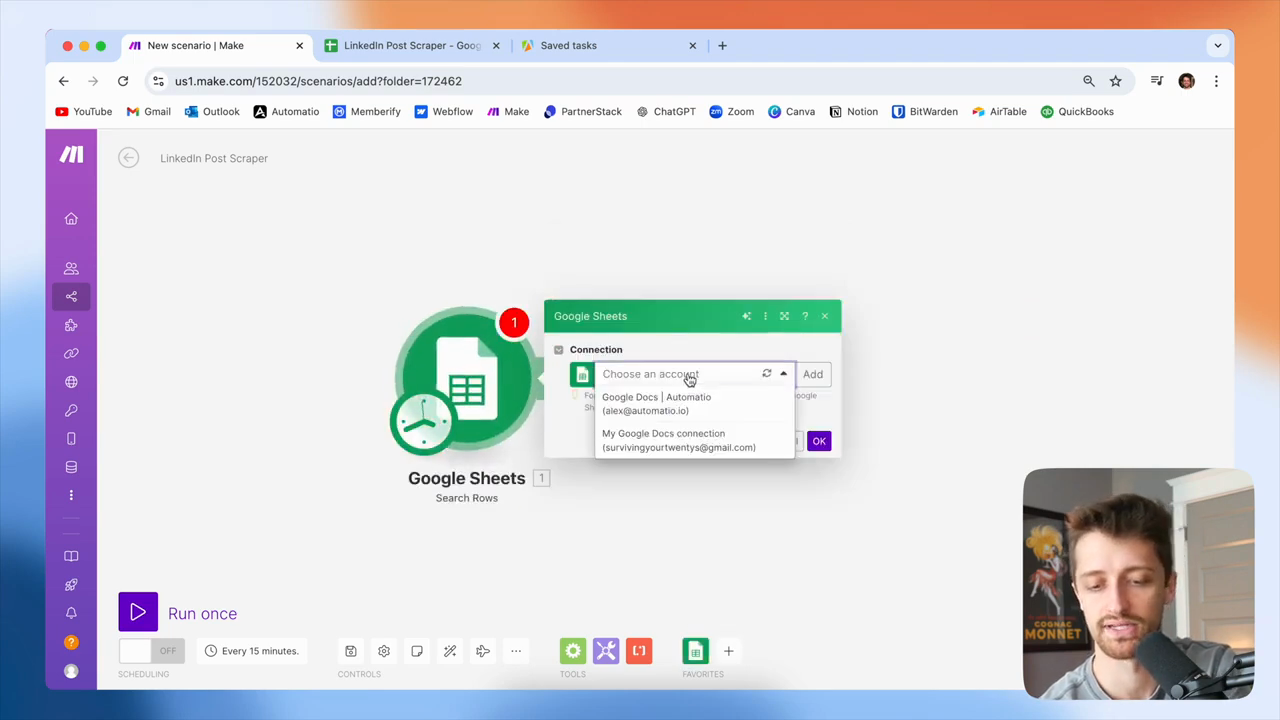Click the purple OK button
The width and height of the screenshot is (1280, 720).
click(x=819, y=441)
